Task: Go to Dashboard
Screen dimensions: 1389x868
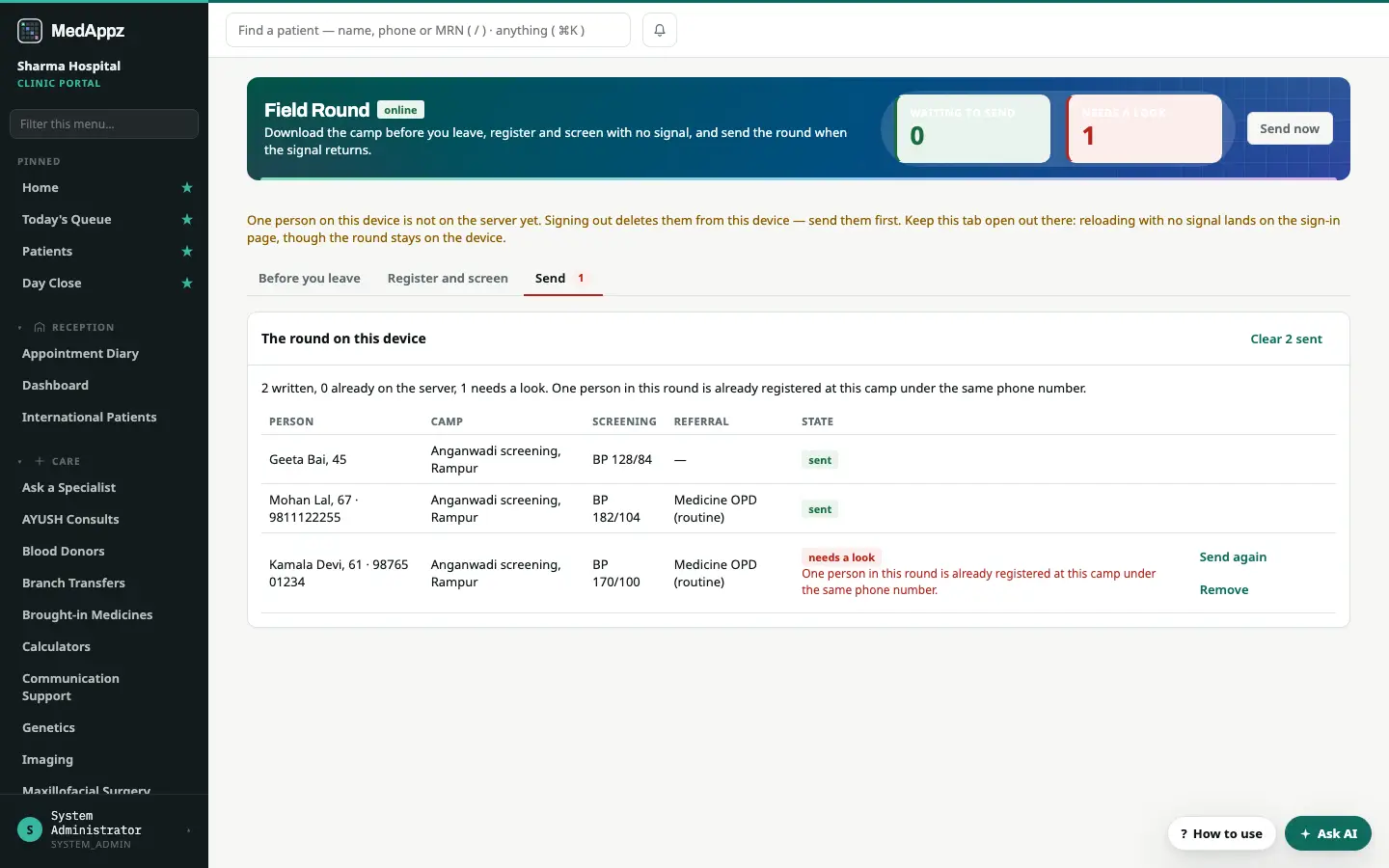Action: (x=55, y=386)
